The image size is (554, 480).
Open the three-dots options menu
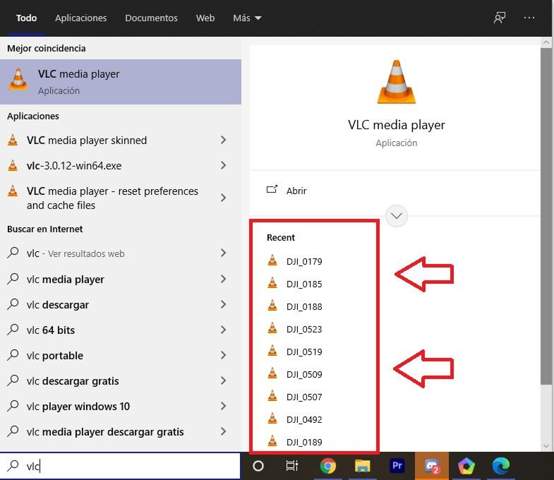[529, 18]
